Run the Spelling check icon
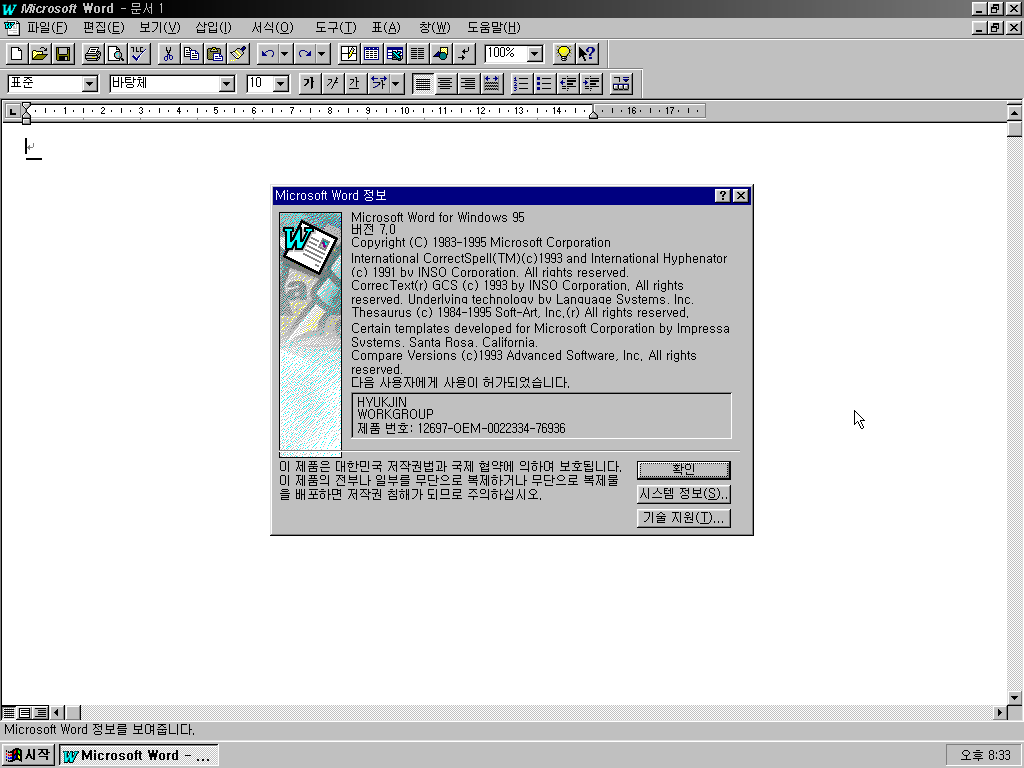Image resolution: width=1024 pixels, height=768 pixels. click(x=138, y=54)
